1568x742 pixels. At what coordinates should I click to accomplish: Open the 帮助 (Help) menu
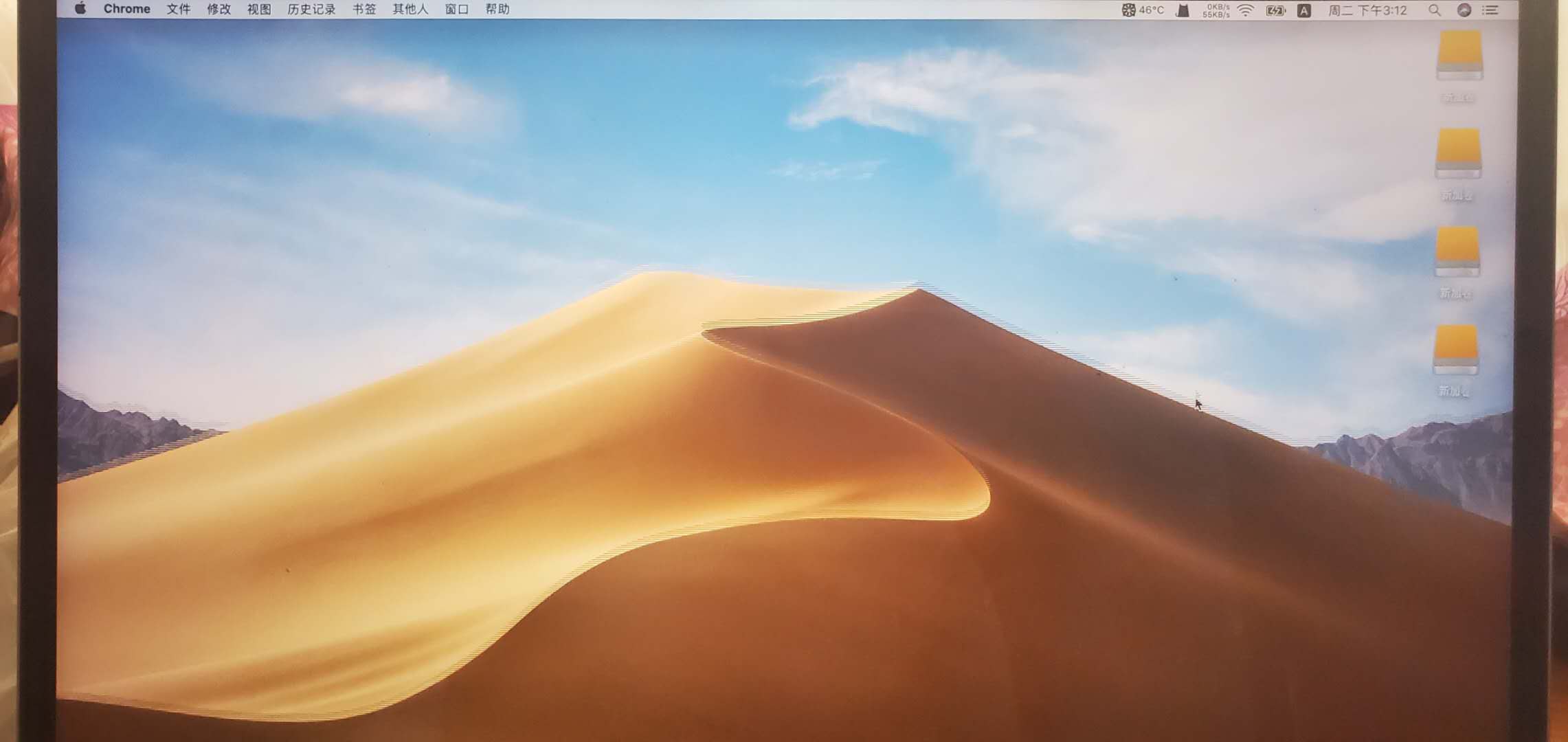tap(497, 9)
